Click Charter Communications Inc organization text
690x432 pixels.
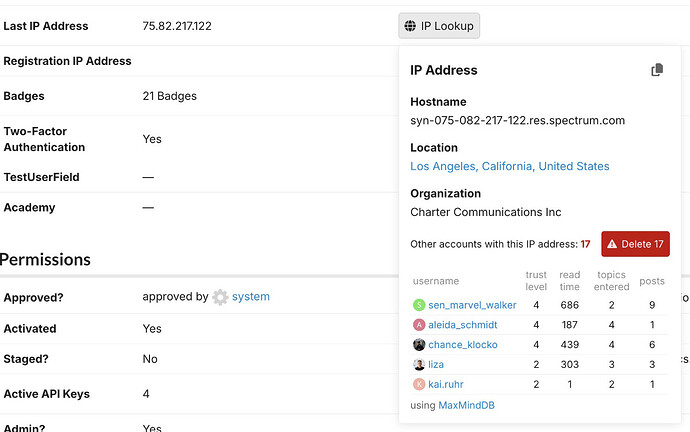coord(486,212)
